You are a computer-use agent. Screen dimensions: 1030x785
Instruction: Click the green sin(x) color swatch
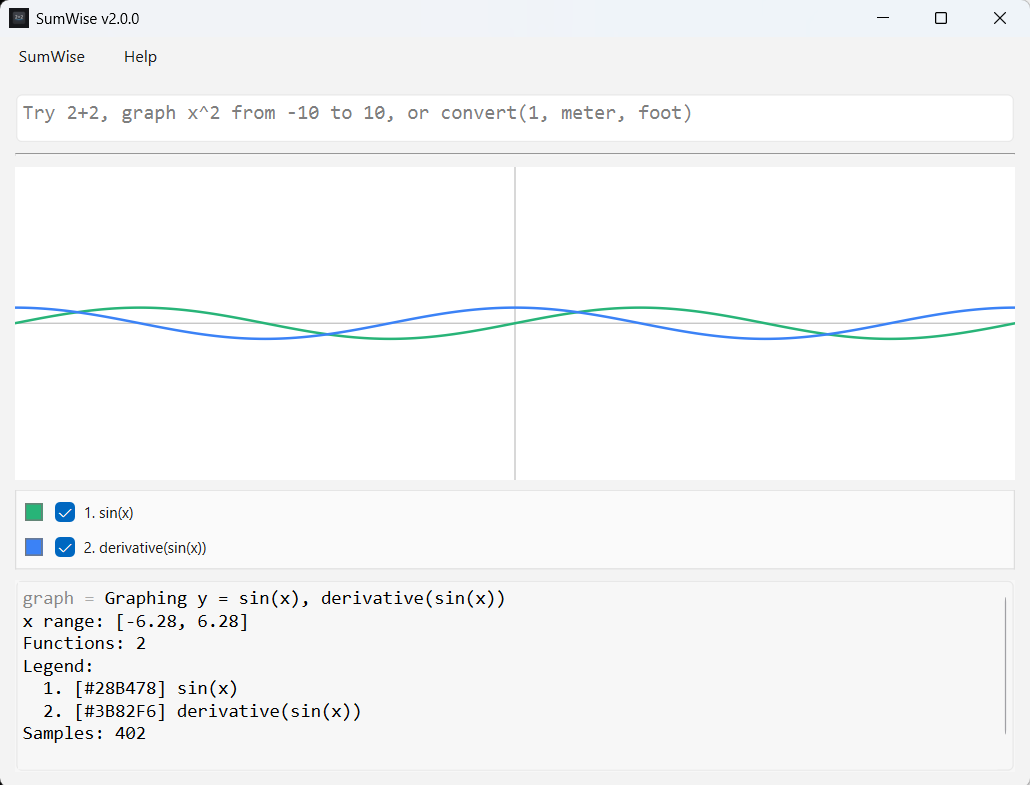point(34,512)
